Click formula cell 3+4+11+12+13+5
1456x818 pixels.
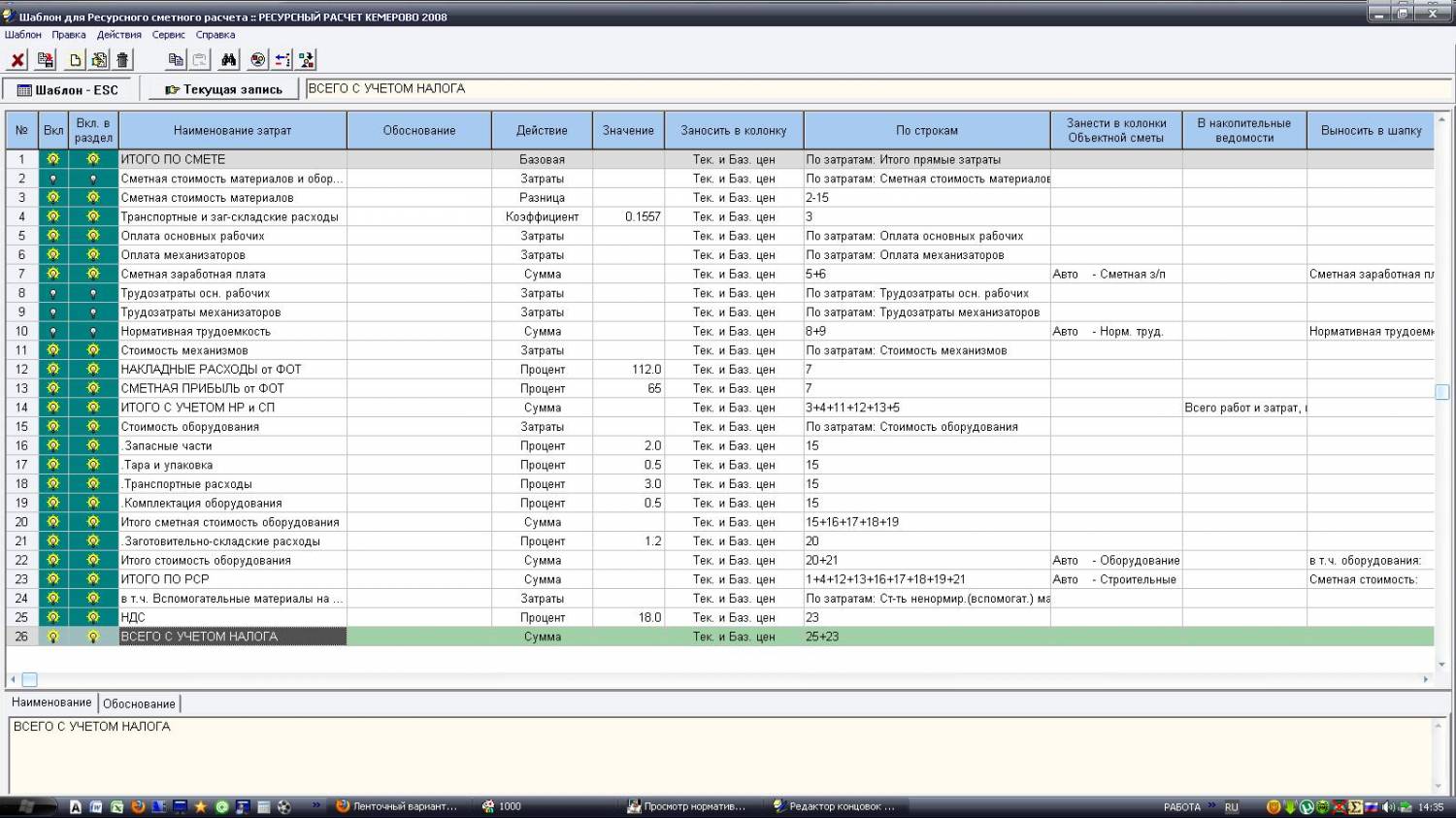pos(927,408)
